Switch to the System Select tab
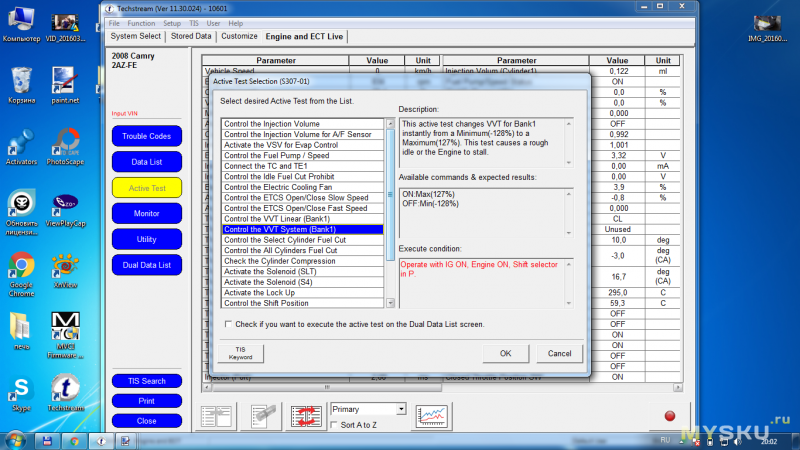This screenshot has width=800, height=450. (136, 36)
